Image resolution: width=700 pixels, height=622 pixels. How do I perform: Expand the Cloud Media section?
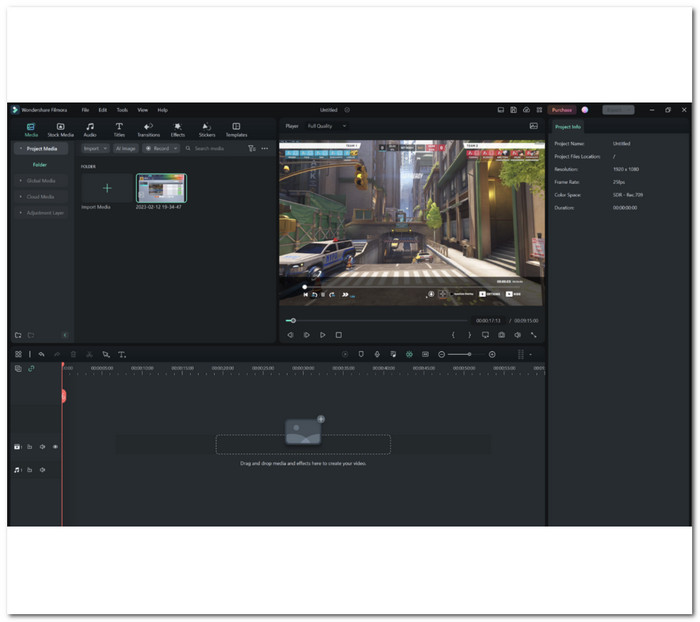click(21, 197)
